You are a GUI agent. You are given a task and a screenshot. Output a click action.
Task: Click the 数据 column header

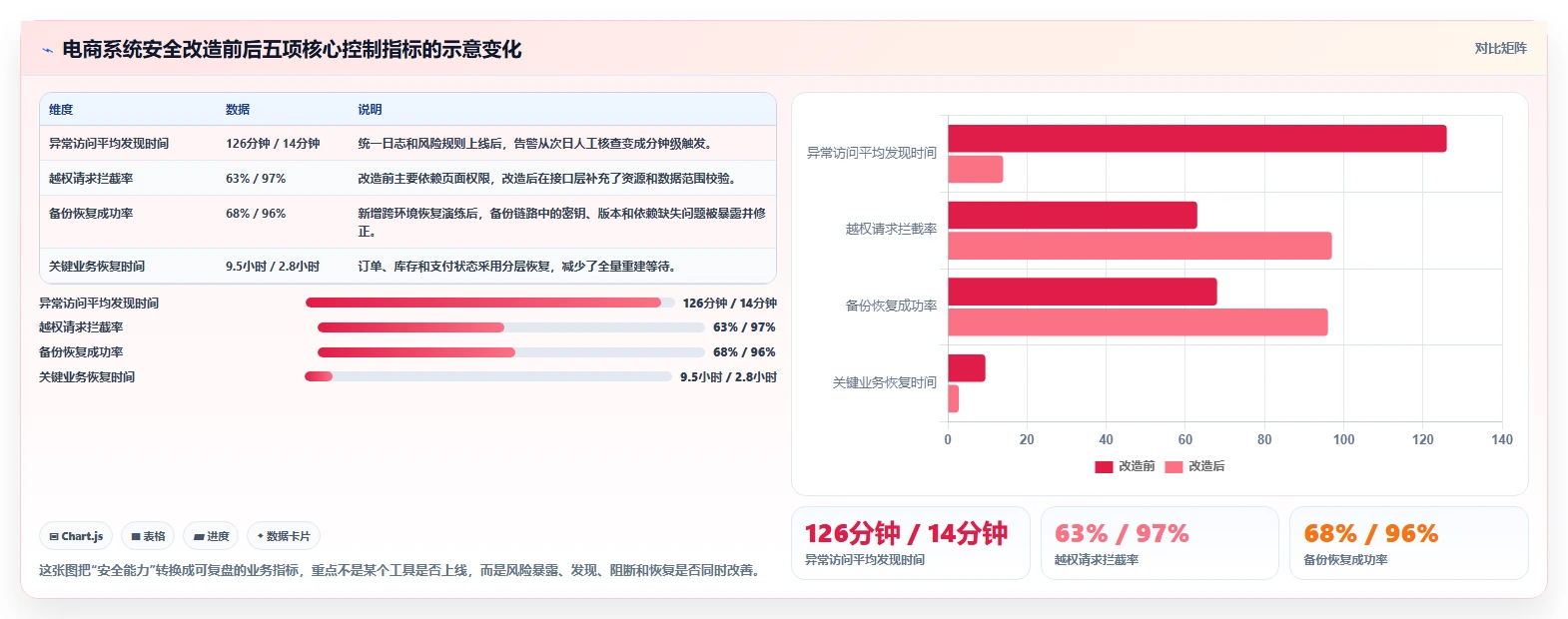point(238,110)
